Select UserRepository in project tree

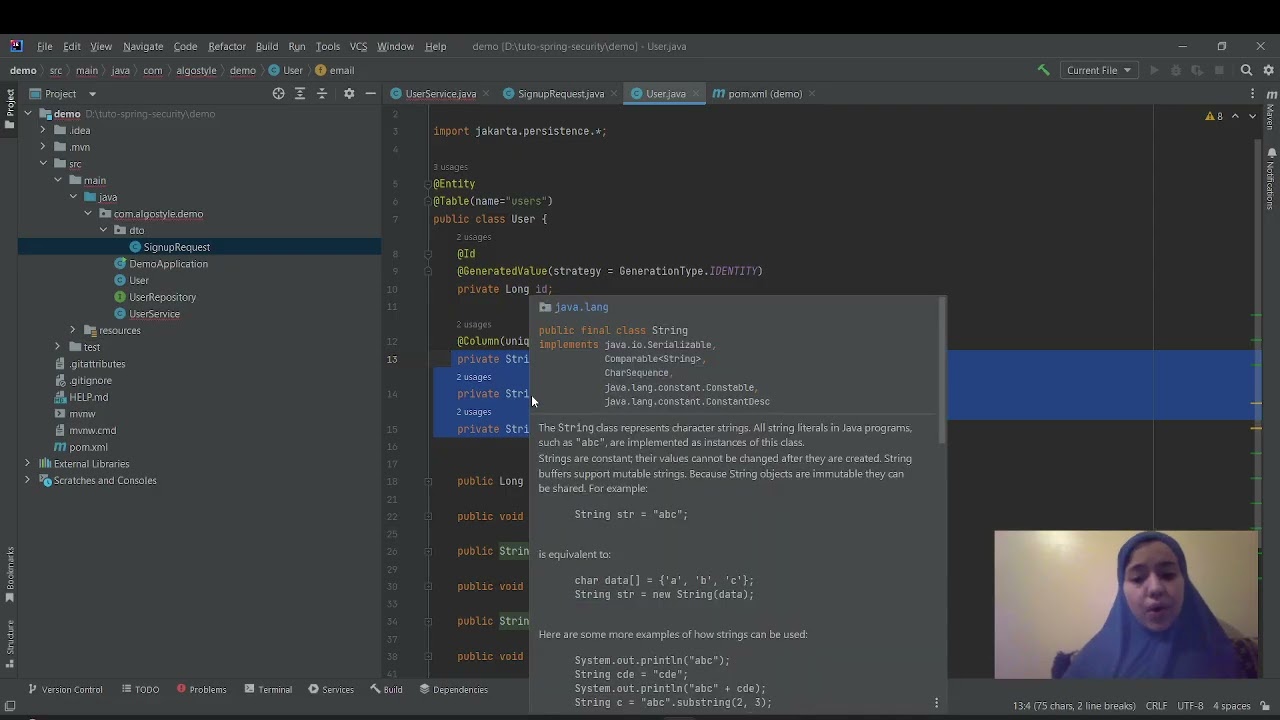(162, 297)
